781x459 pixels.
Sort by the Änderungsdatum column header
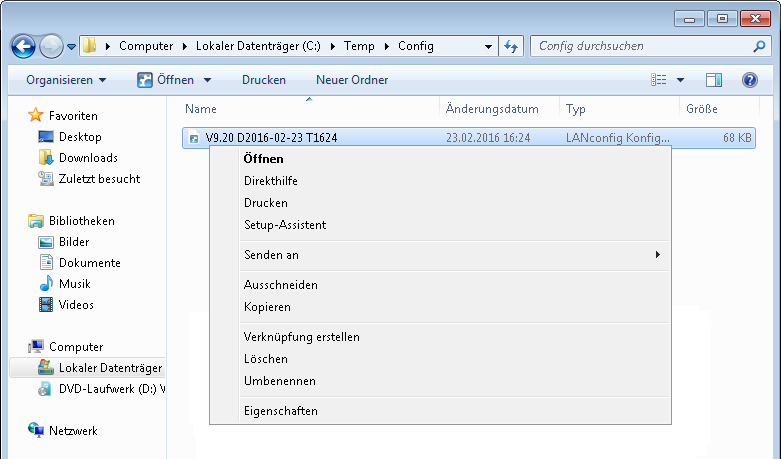[x=492, y=109]
